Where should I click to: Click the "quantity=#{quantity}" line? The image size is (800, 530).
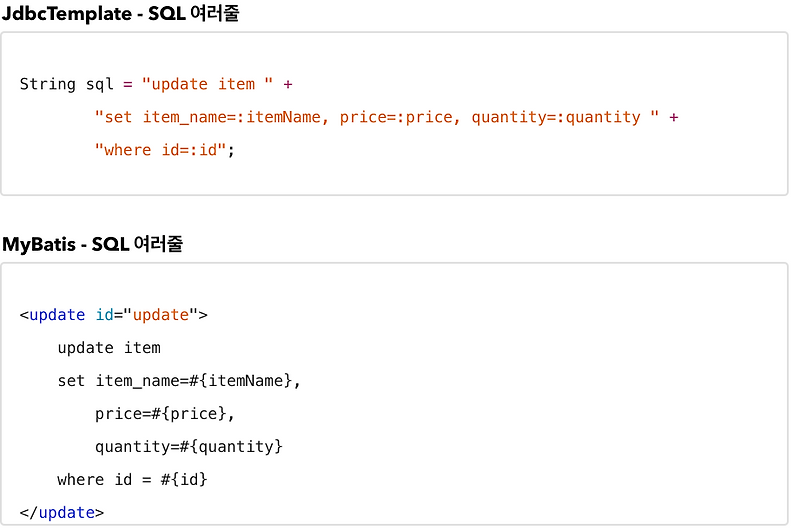click(189, 447)
